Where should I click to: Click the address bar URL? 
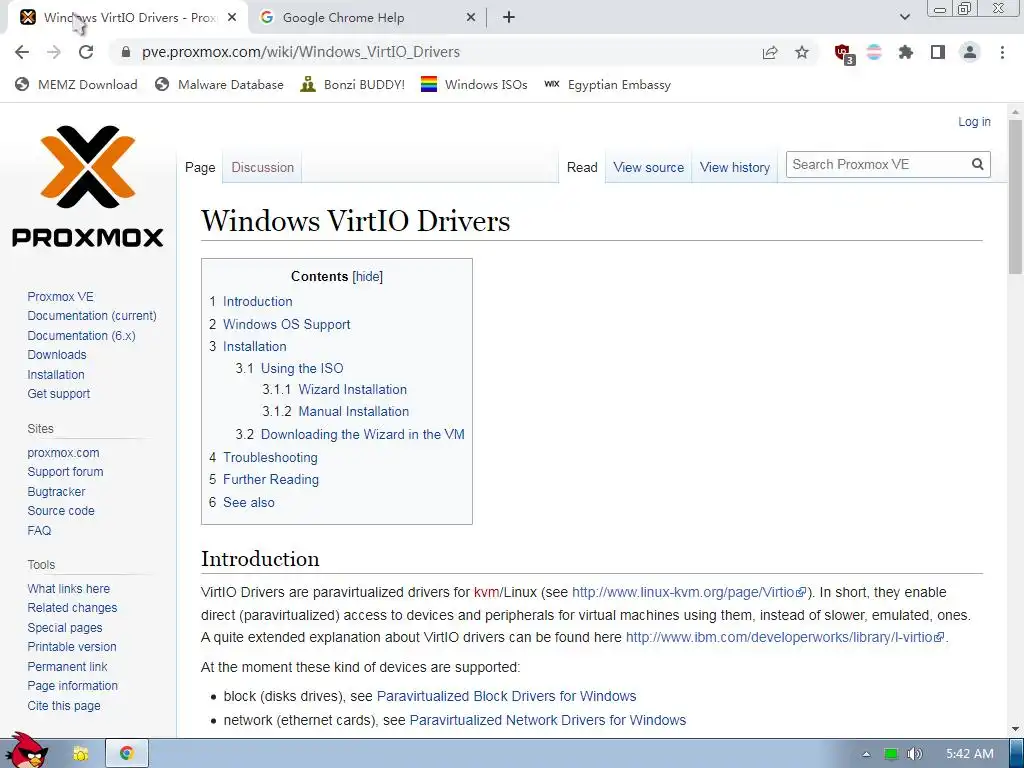coord(301,52)
